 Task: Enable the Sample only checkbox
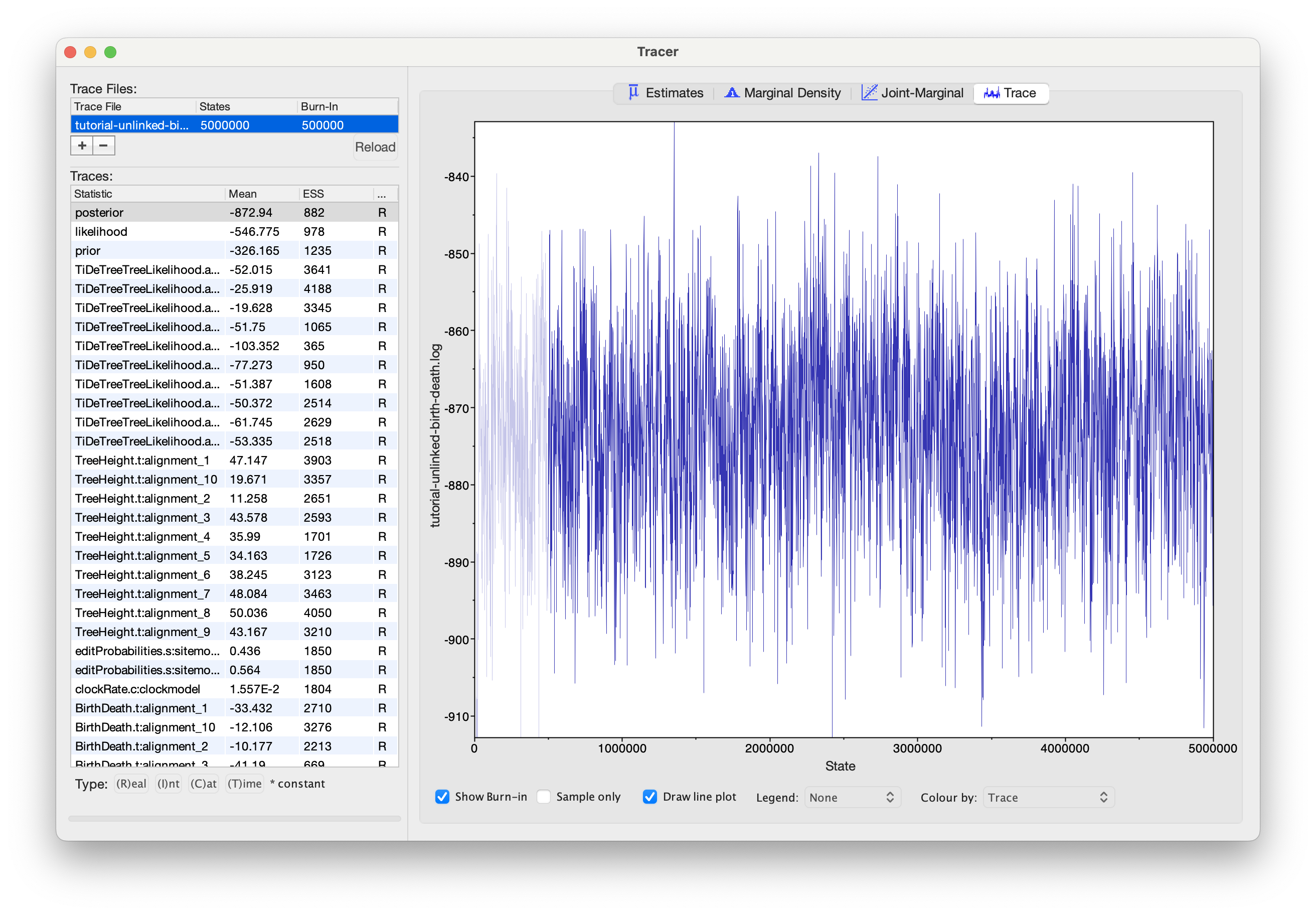(x=544, y=796)
